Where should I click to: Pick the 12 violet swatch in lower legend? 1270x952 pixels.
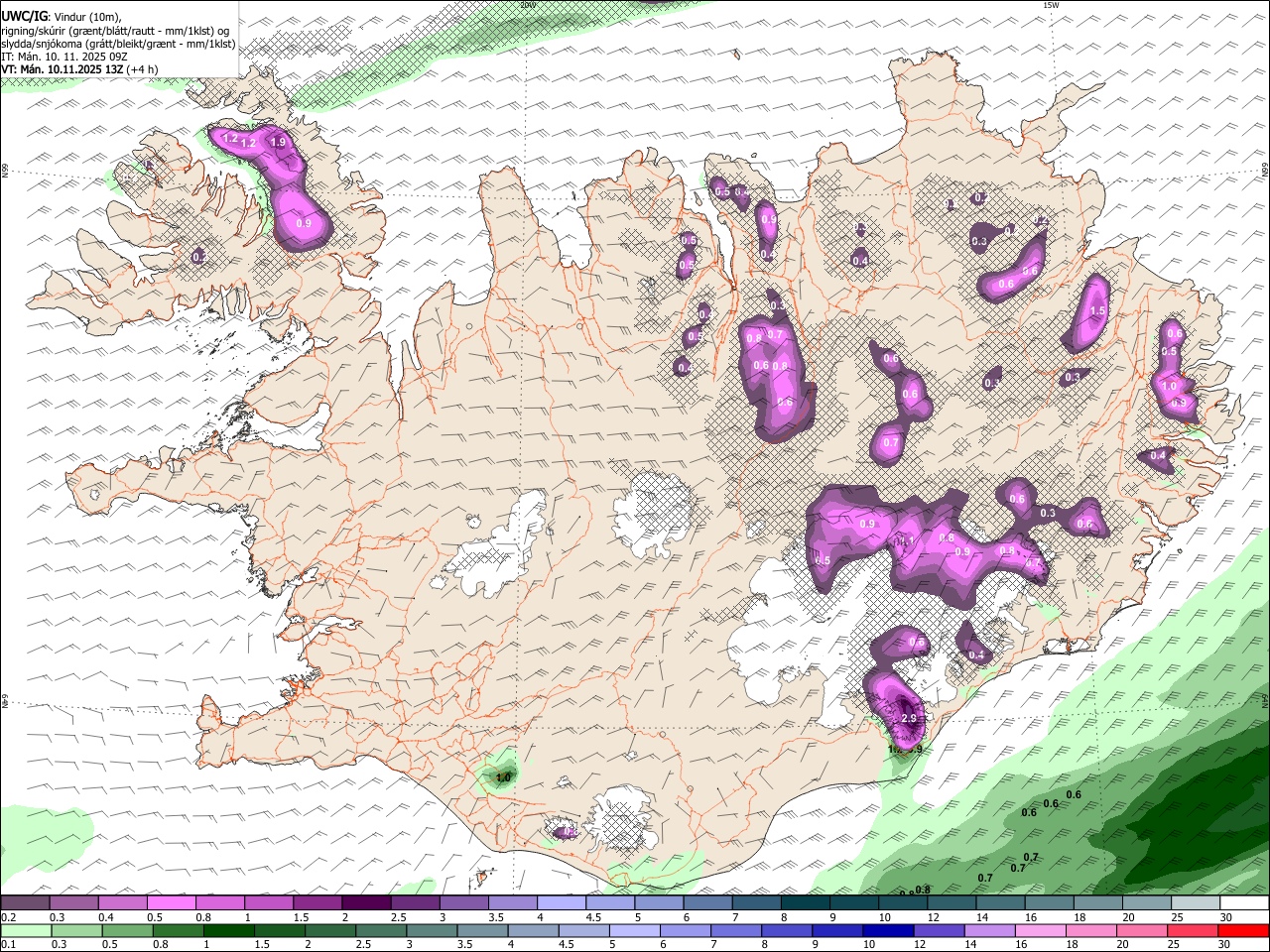[x=938, y=930]
